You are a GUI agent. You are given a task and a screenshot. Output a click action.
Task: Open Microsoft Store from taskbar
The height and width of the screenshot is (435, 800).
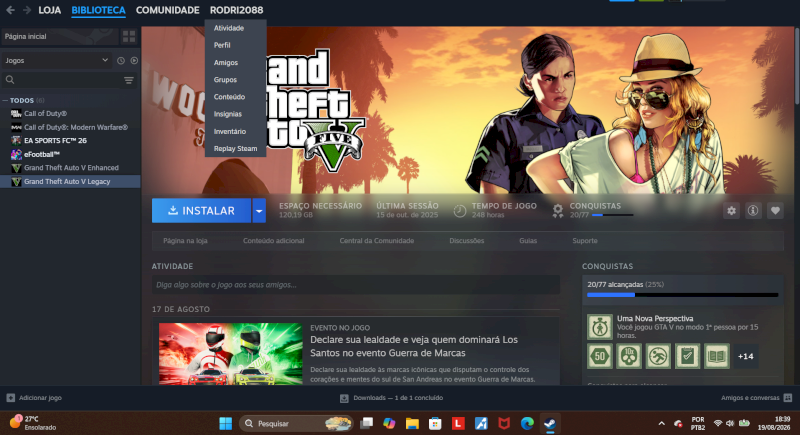click(435, 423)
